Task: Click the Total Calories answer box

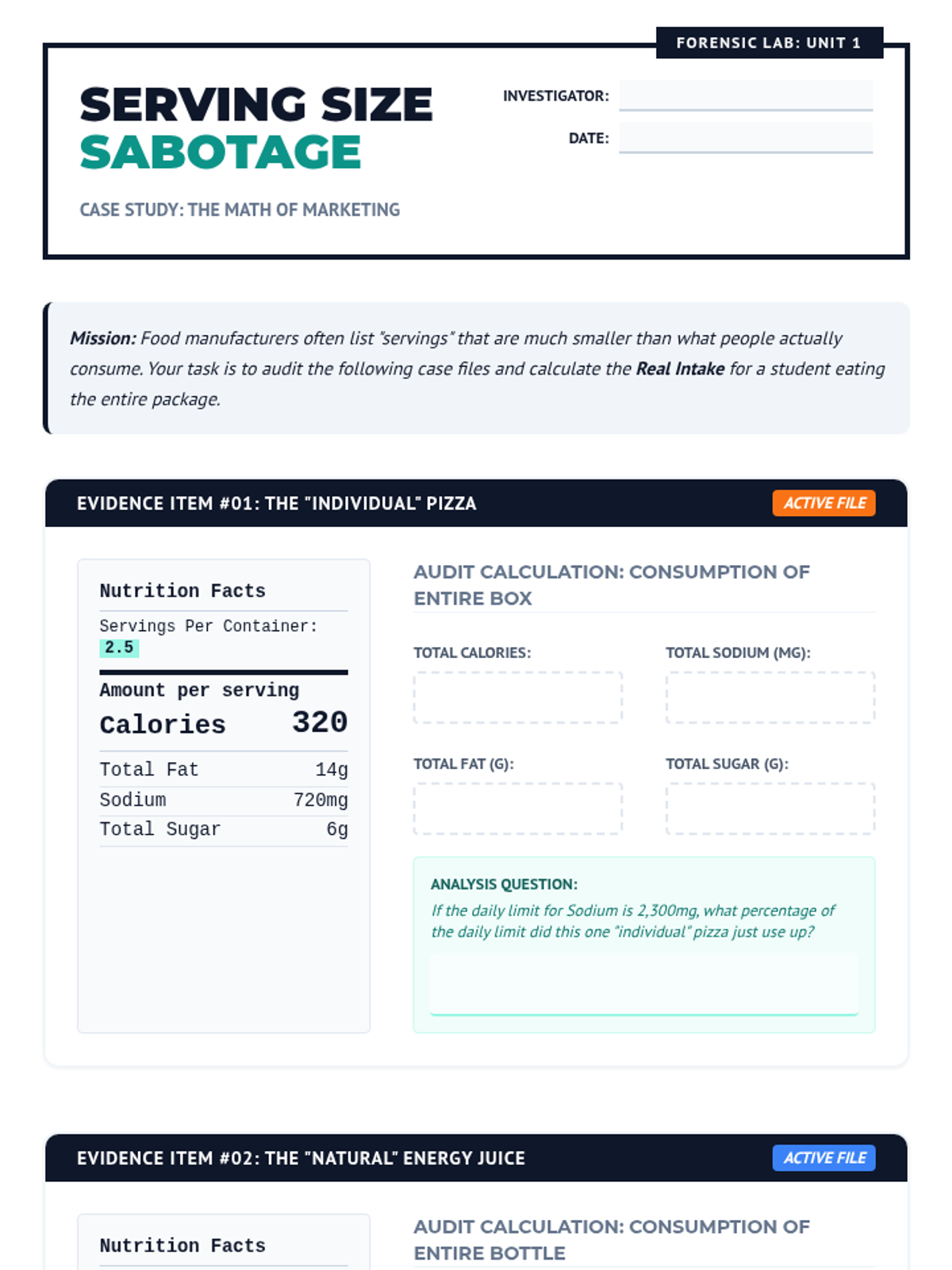Action: (x=517, y=698)
